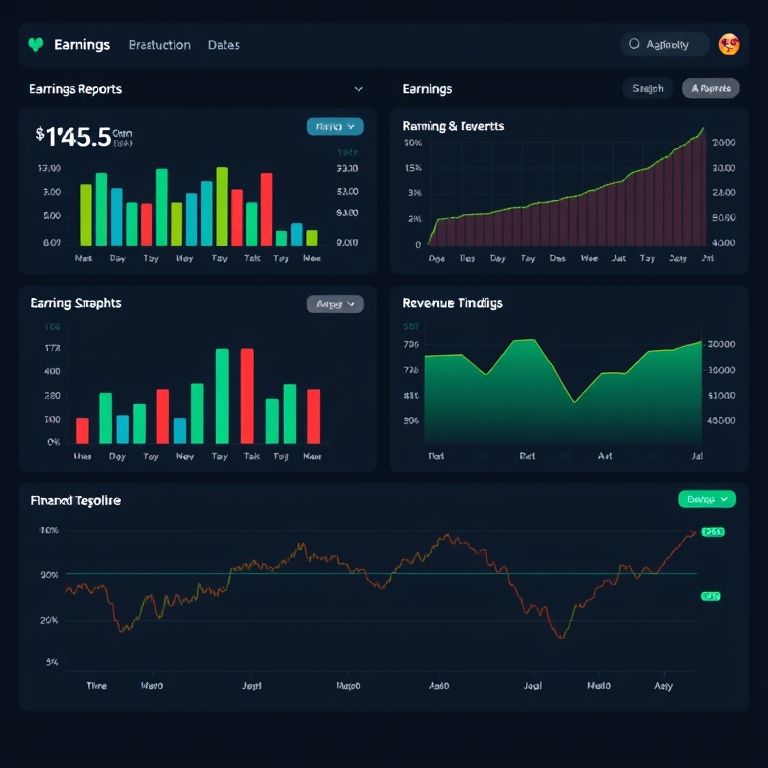This screenshot has height=768, width=768.
Task: Open the green dropdown in the Financial panel
Action: click(x=706, y=498)
